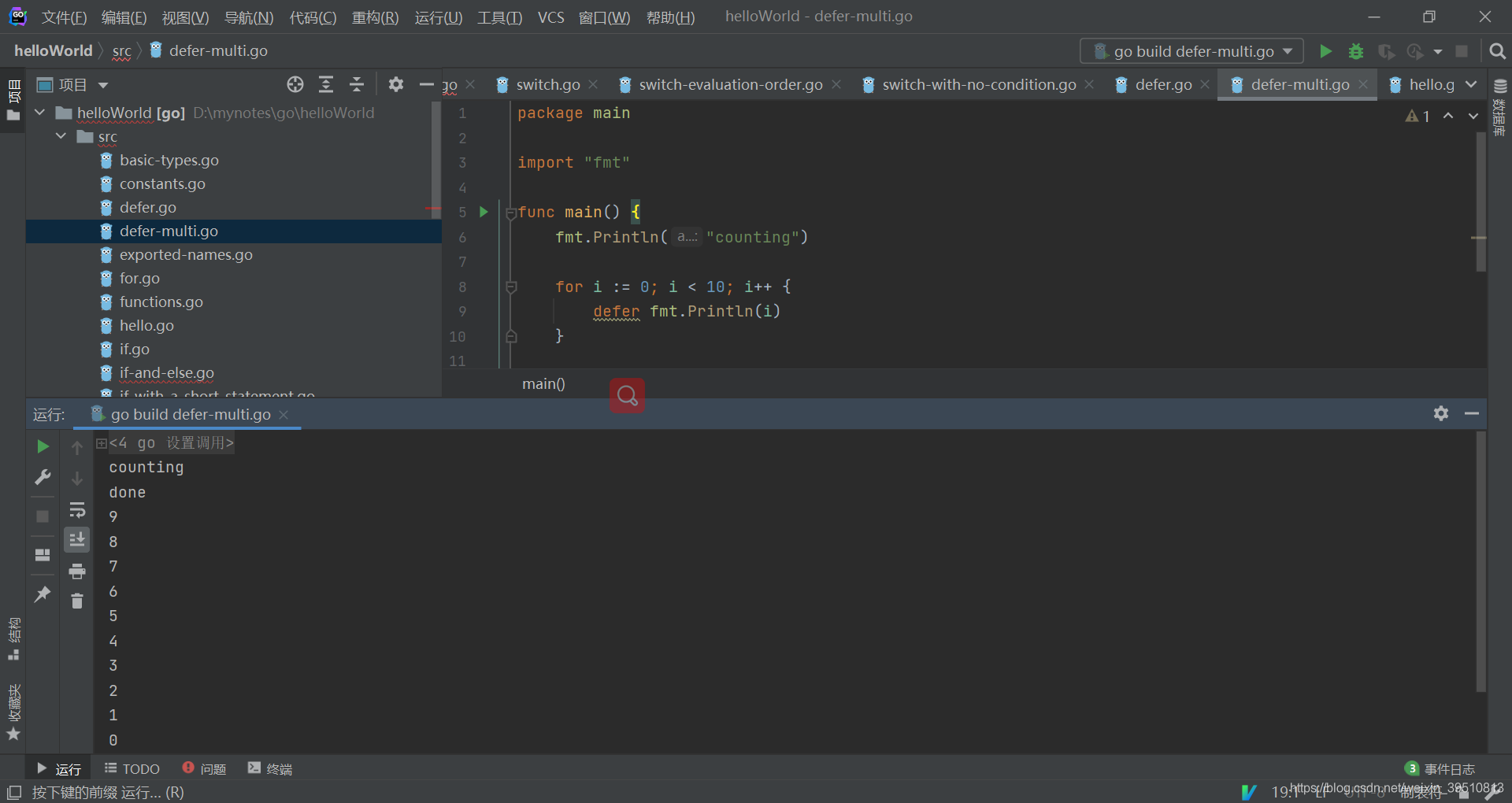Open the 终端 terminal tool window
Screen dimensions: 1512x803
[270, 768]
